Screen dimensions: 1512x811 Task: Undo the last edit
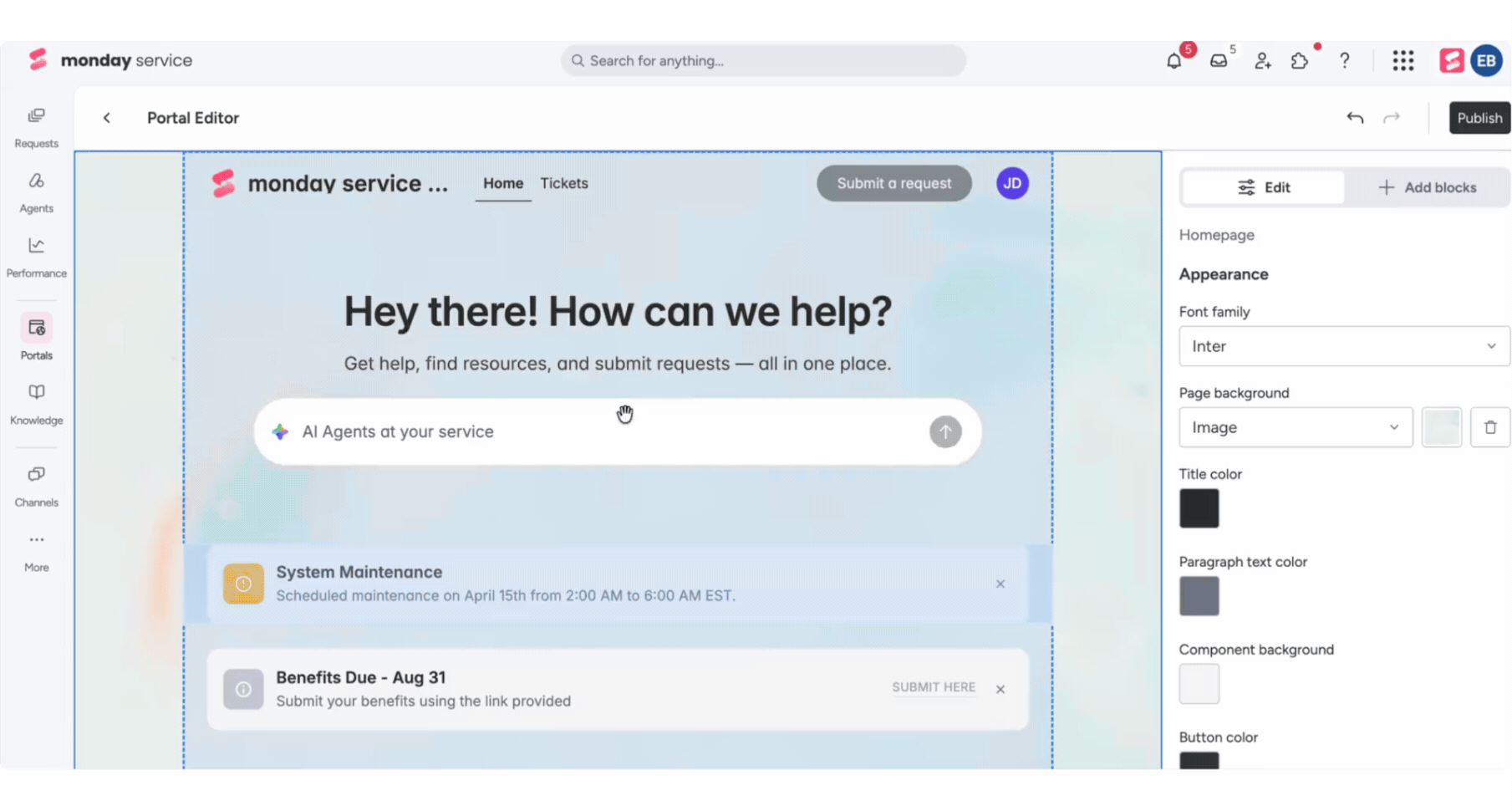coord(1355,118)
